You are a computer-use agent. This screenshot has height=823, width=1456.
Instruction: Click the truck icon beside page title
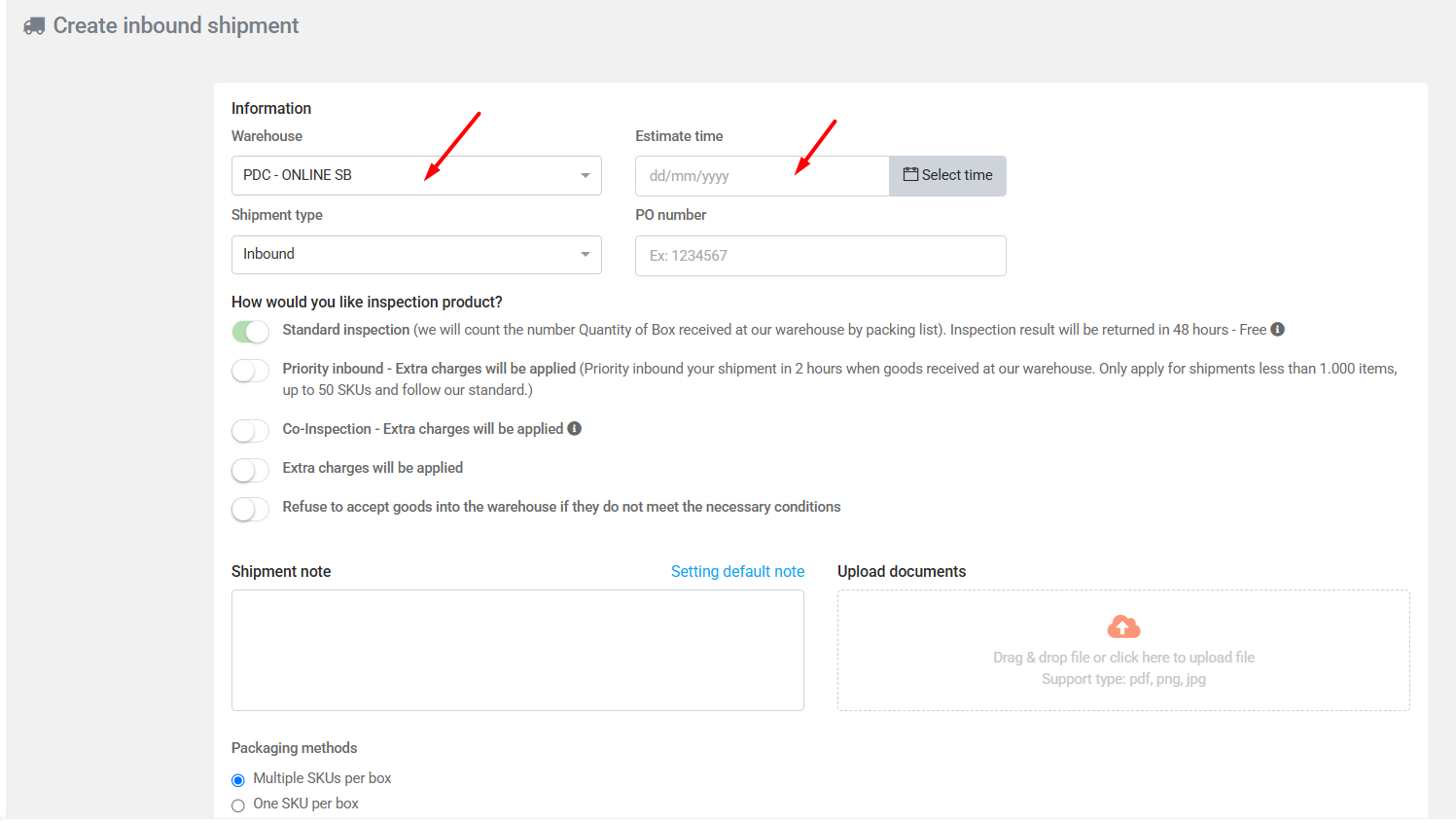coord(34,26)
